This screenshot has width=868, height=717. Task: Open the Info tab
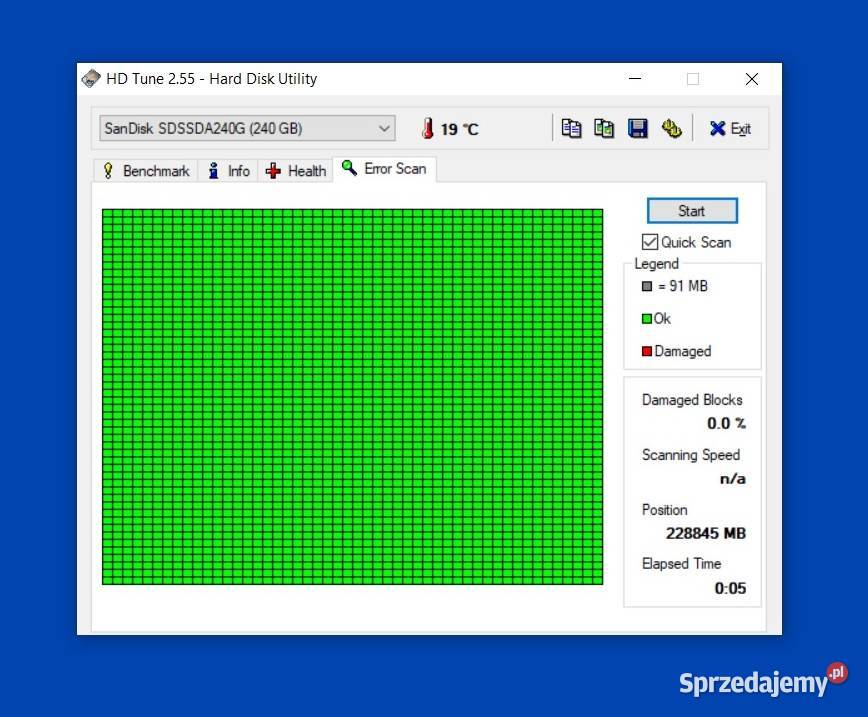tap(228, 171)
